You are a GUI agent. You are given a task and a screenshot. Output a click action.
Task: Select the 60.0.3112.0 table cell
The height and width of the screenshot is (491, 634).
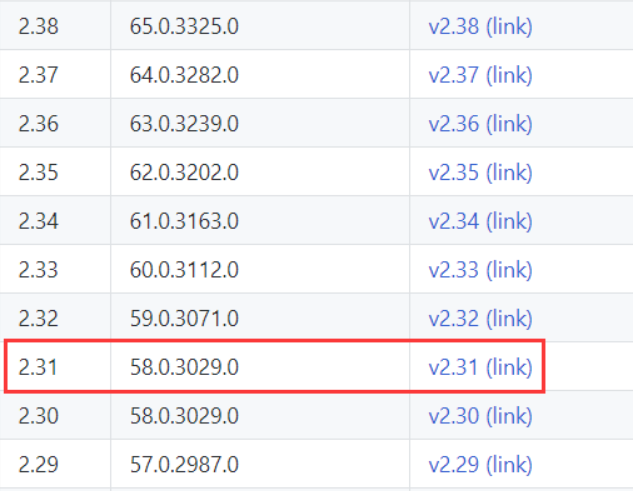[184, 270]
